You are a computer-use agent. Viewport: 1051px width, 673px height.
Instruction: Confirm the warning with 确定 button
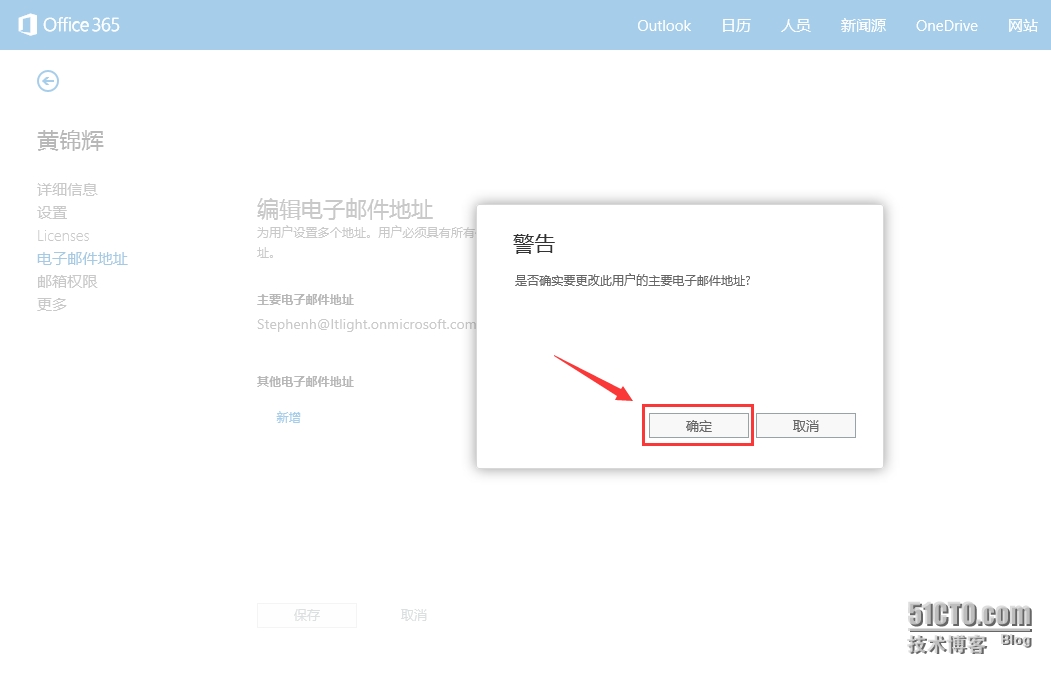[698, 426]
